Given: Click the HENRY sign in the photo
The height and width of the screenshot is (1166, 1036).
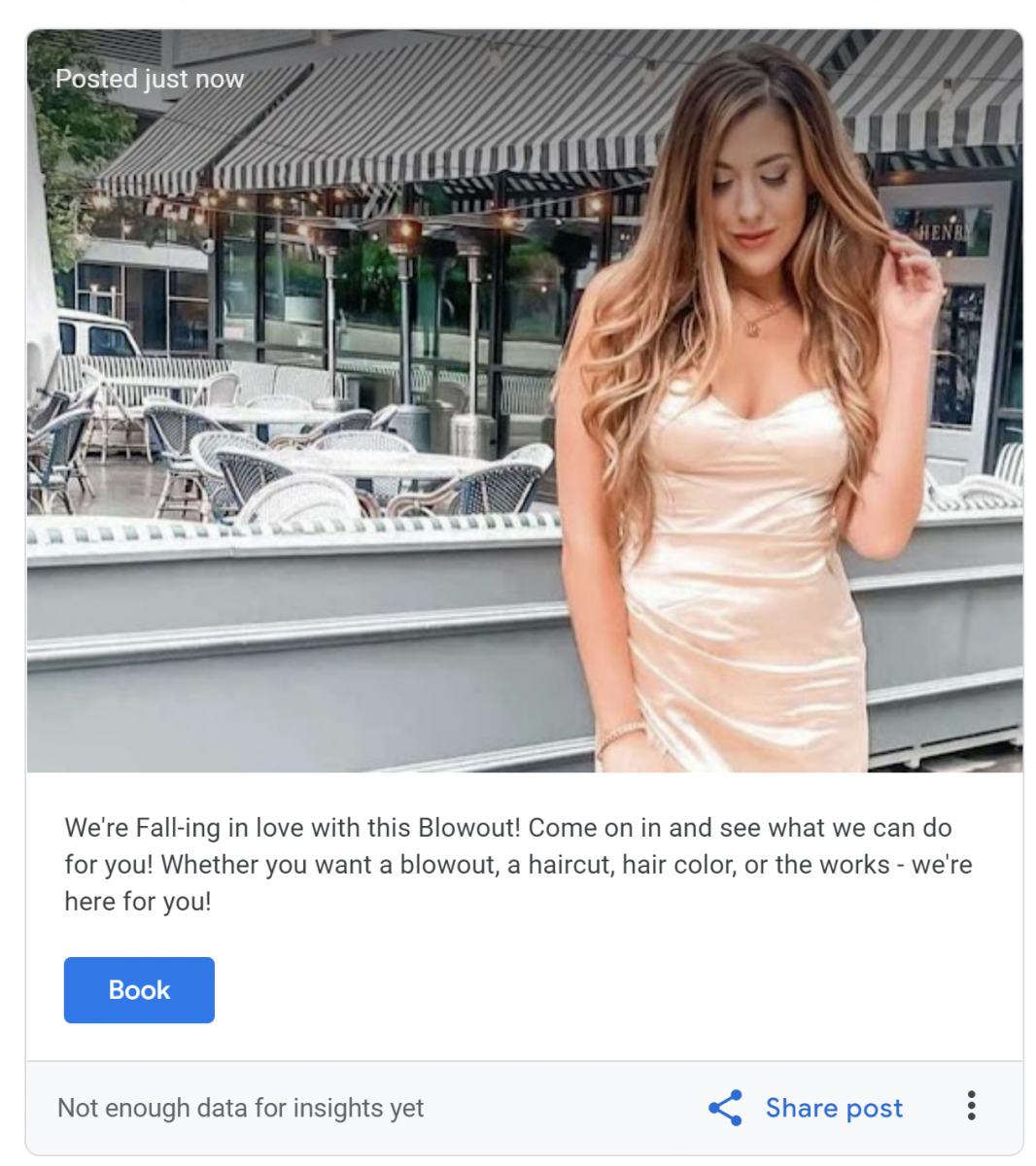Looking at the screenshot, I should point(944,233).
